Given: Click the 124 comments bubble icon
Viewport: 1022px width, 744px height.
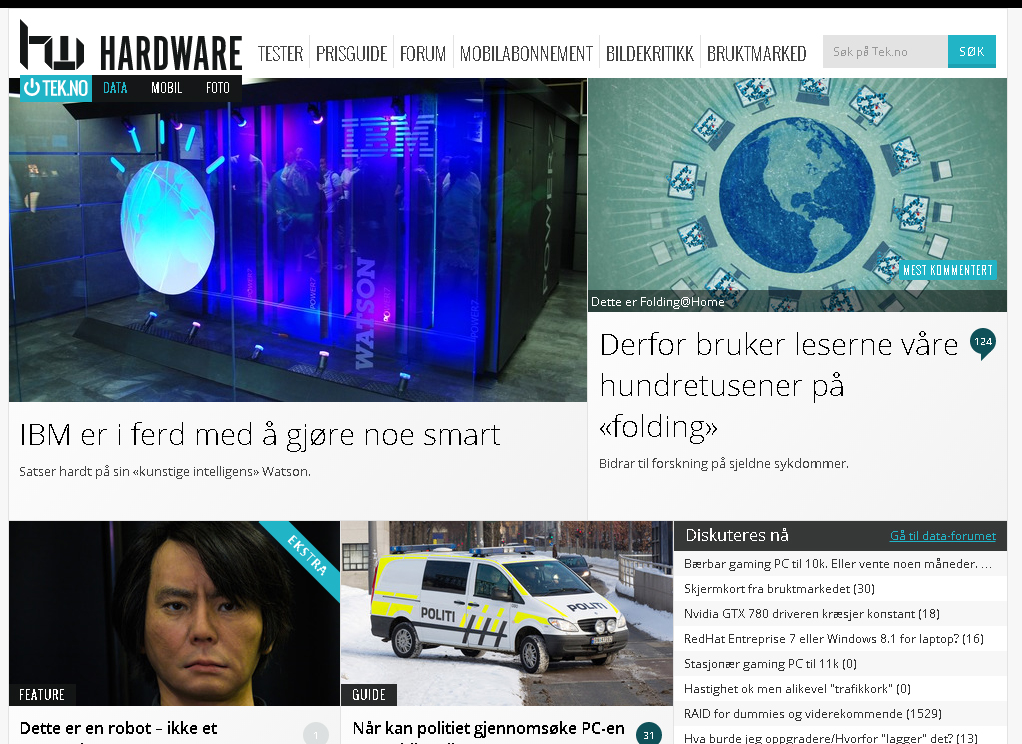Looking at the screenshot, I should pos(982,344).
